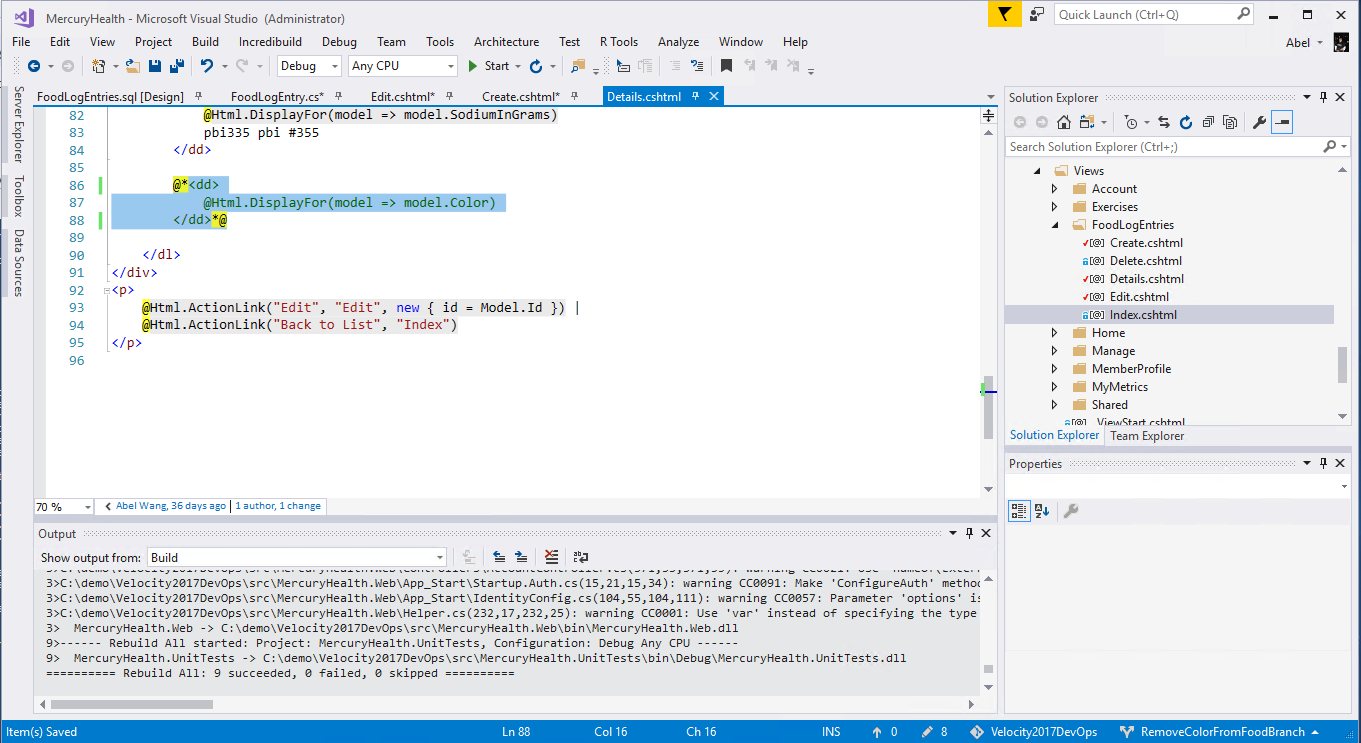Click the Pending Changes Filter clock icon
This screenshot has width=1361, height=743.
pyautogui.click(x=1130, y=122)
